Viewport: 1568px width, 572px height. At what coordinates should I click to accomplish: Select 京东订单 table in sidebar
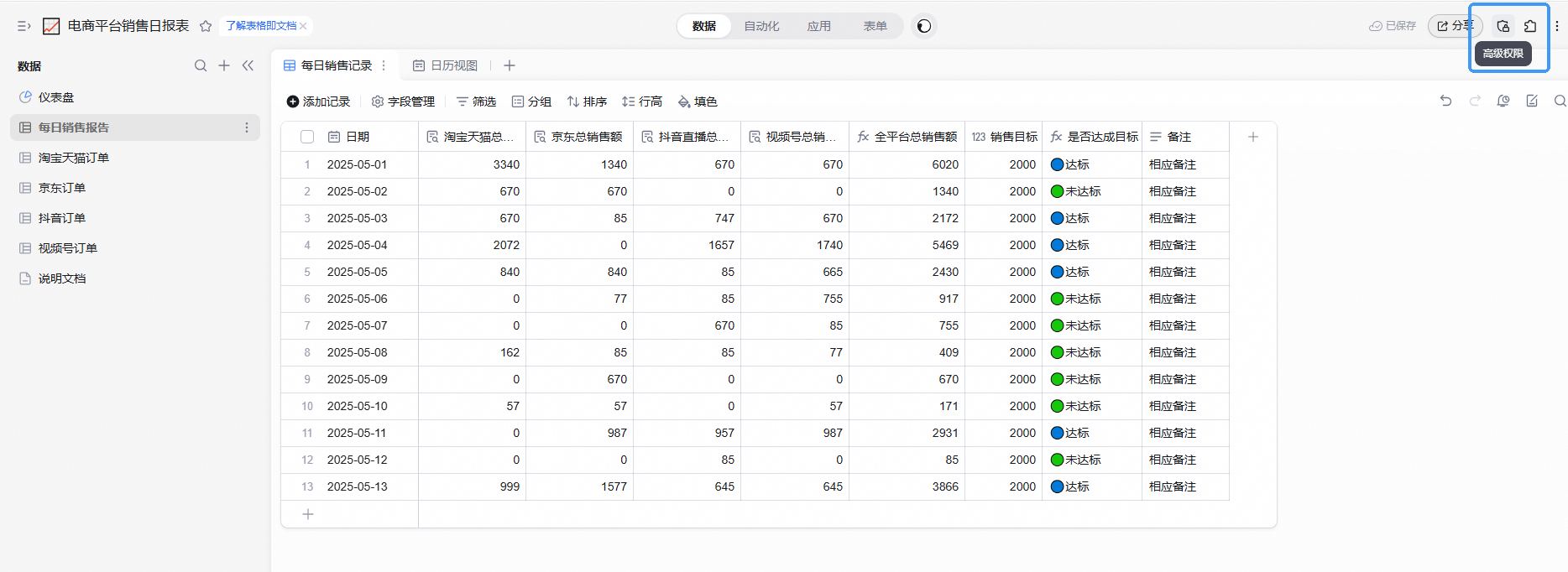tap(134, 188)
